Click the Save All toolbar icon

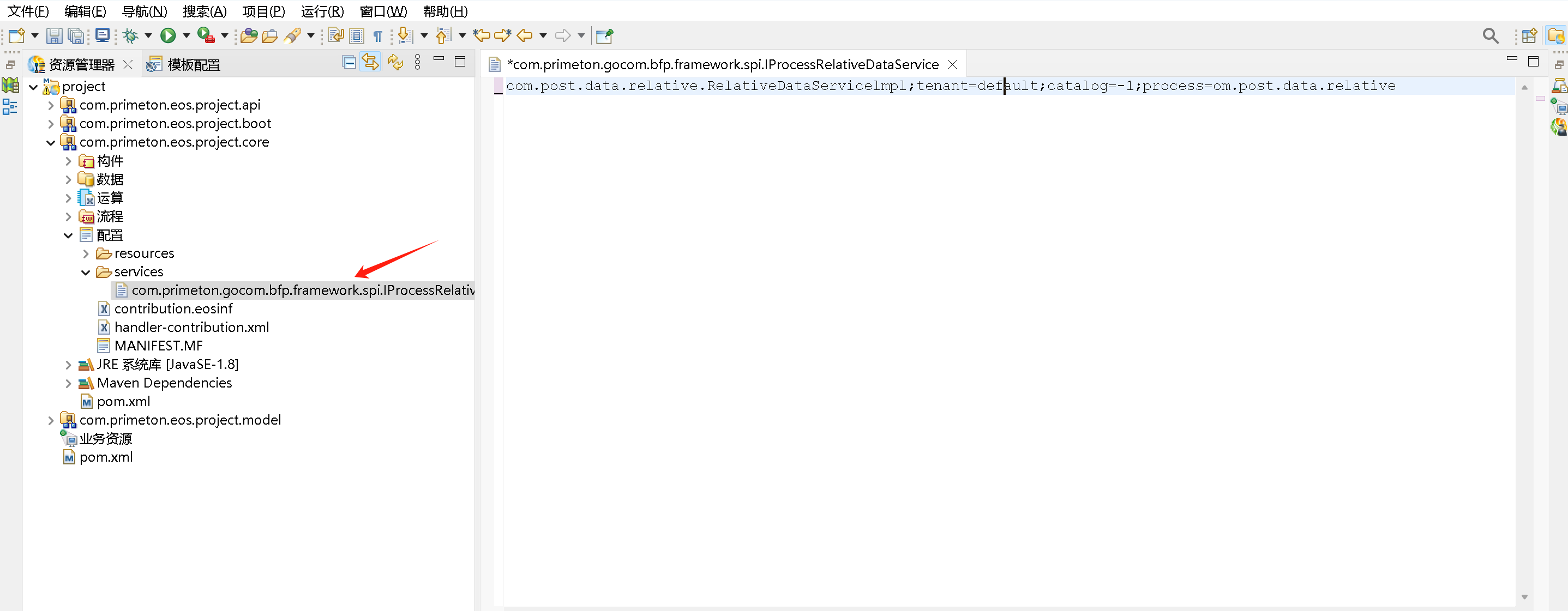[x=75, y=36]
